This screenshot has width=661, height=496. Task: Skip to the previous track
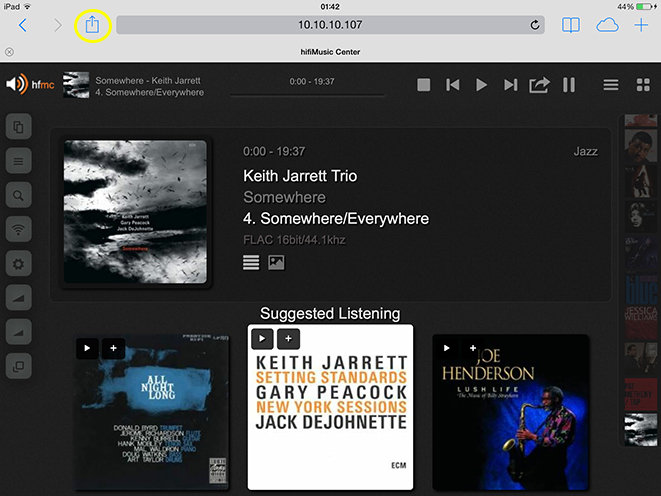(453, 85)
